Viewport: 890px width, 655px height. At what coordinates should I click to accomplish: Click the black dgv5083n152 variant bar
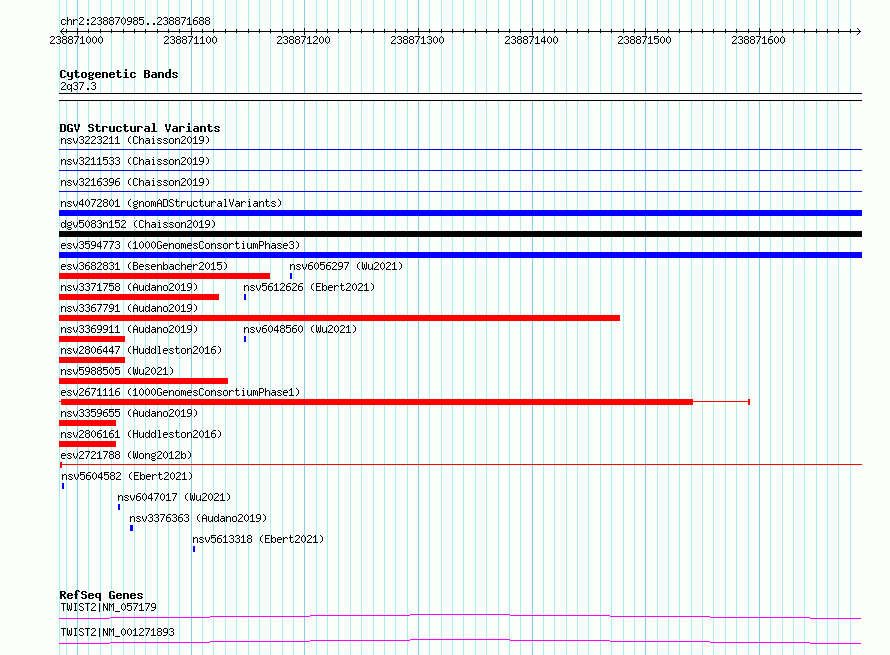tap(460, 234)
